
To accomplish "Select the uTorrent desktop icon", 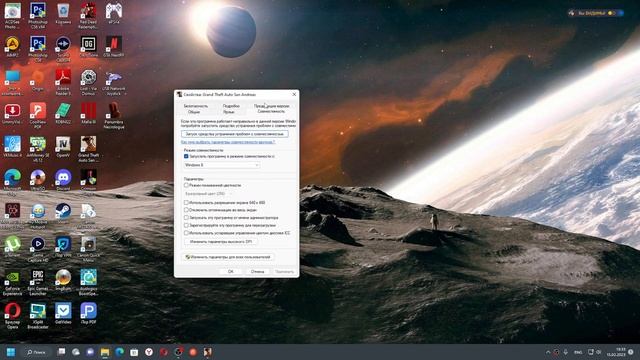I will (x=12, y=247).
